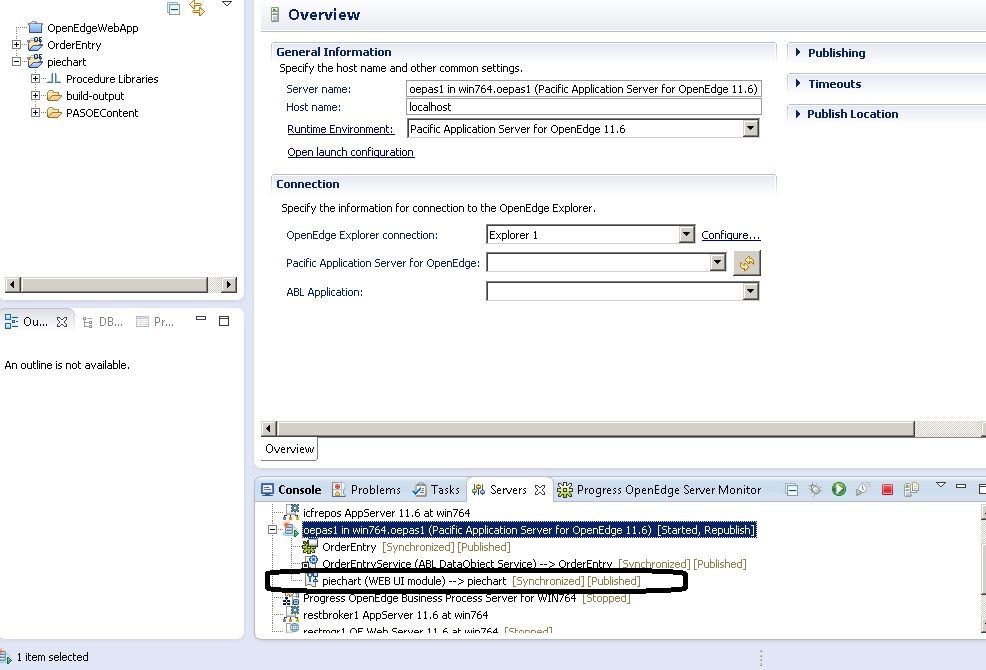Switch to the Pr... tab
This screenshot has height=670, width=986.
pyautogui.click(x=155, y=321)
